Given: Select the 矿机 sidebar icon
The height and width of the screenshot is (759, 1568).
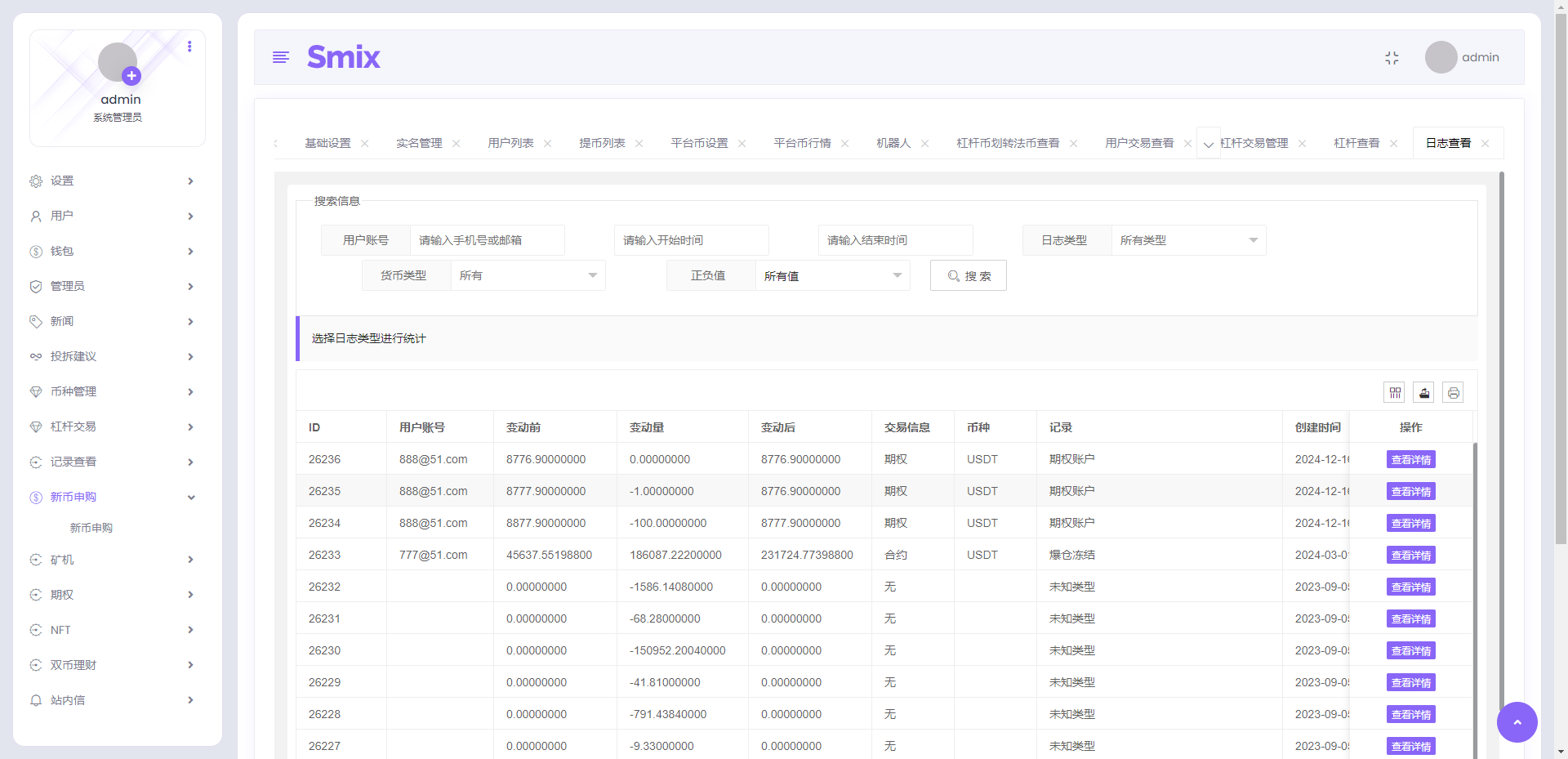Looking at the screenshot, I should tap(35, 560).
